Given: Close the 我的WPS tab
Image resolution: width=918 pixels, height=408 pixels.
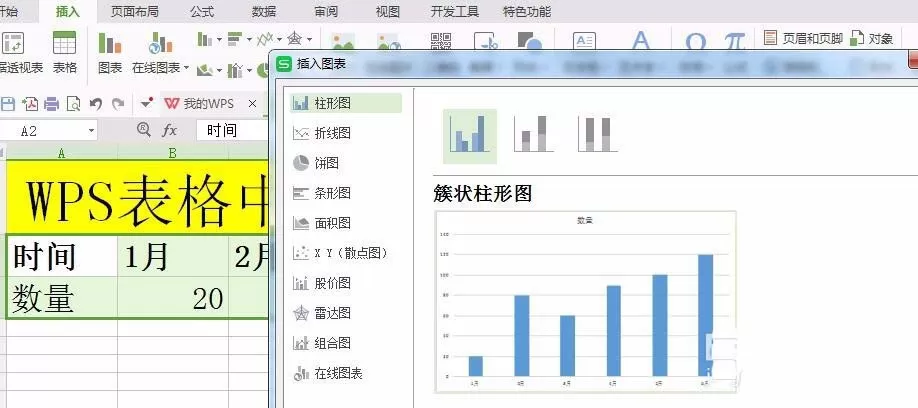Looking at the screenshot, I should tap(252, 104).
